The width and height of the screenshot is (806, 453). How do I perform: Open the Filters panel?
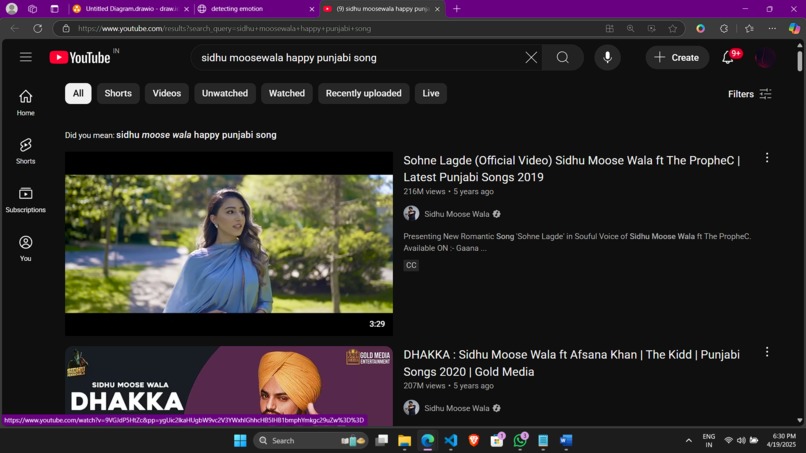click(x=749, y=94)
